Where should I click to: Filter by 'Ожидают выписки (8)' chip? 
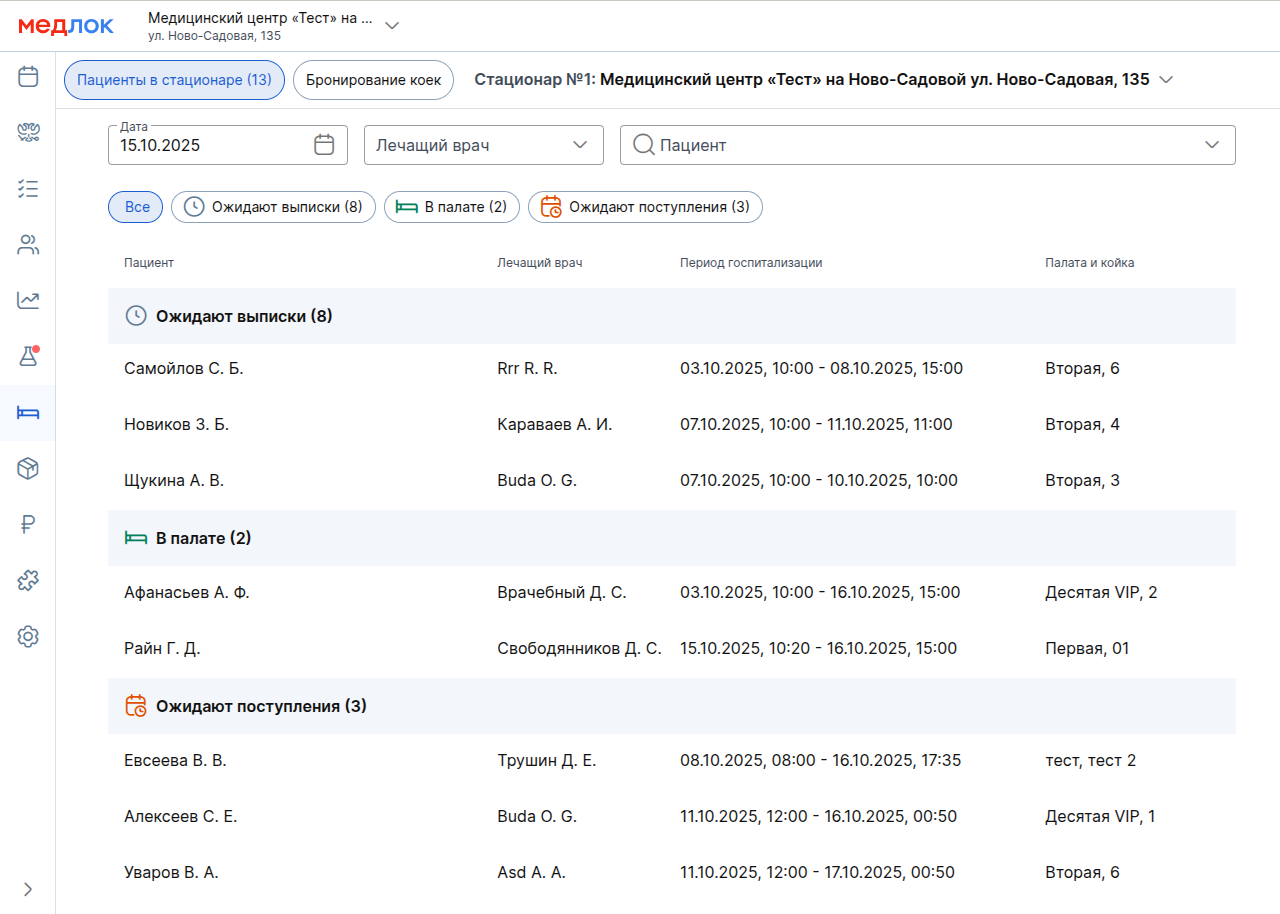coord(273,207)
